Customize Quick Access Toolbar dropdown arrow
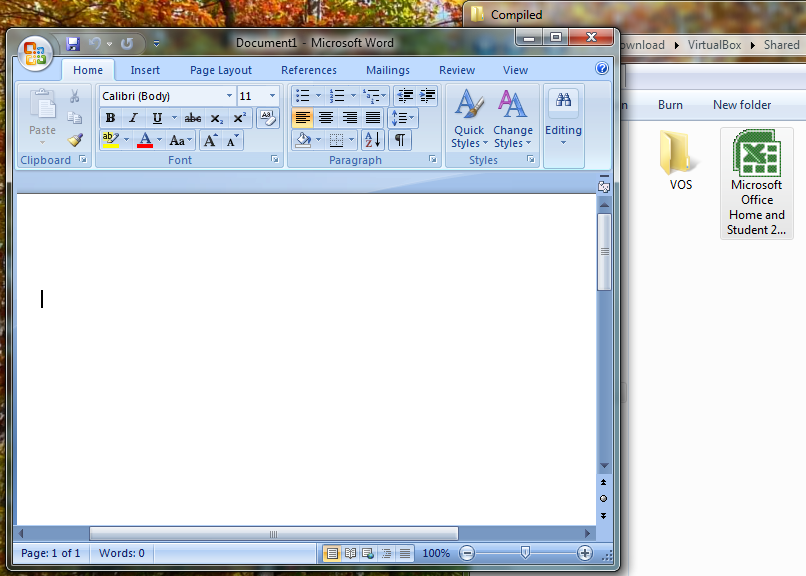 click(156, 44)
